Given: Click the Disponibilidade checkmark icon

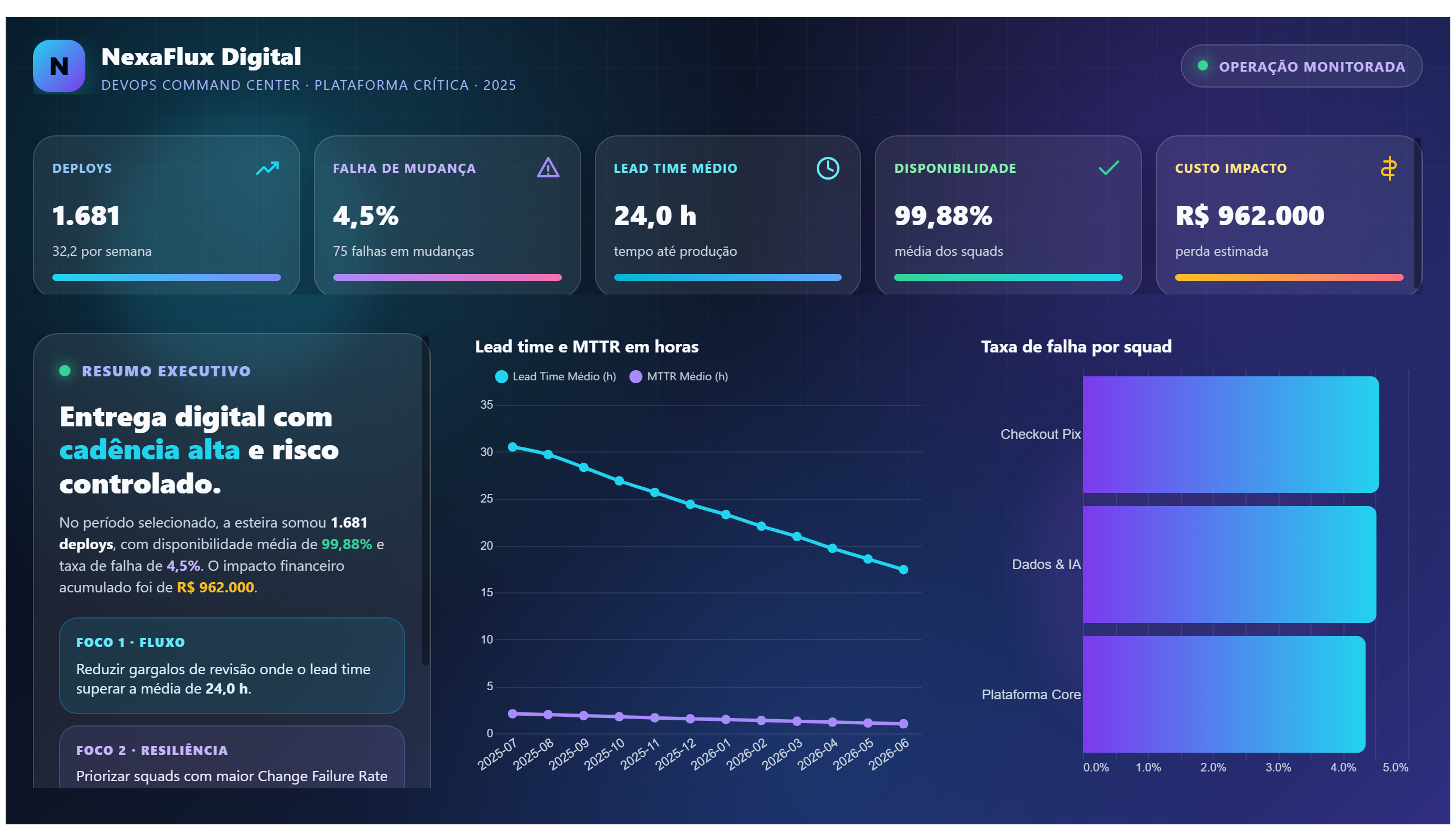Looking at the screenshot, I should tap(1108, 168).
